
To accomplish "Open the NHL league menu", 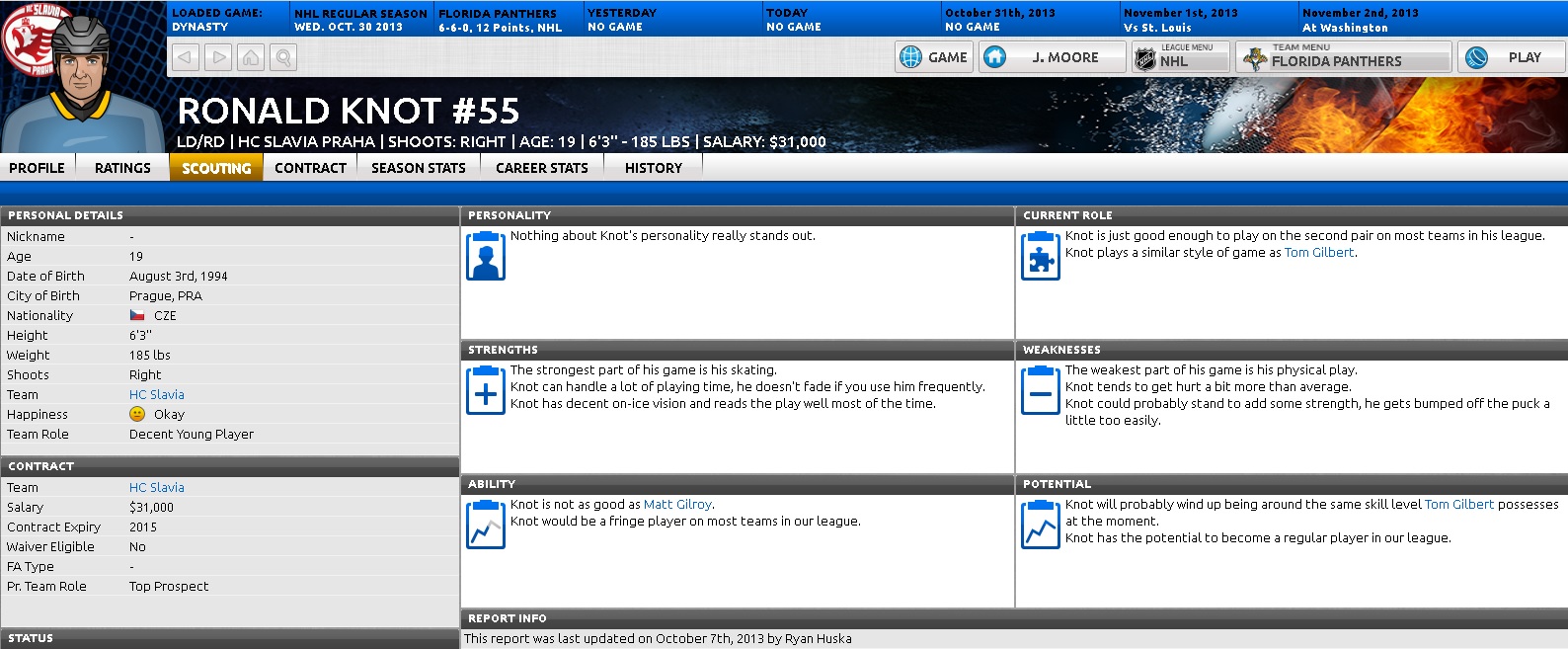I will [1181, 57].
